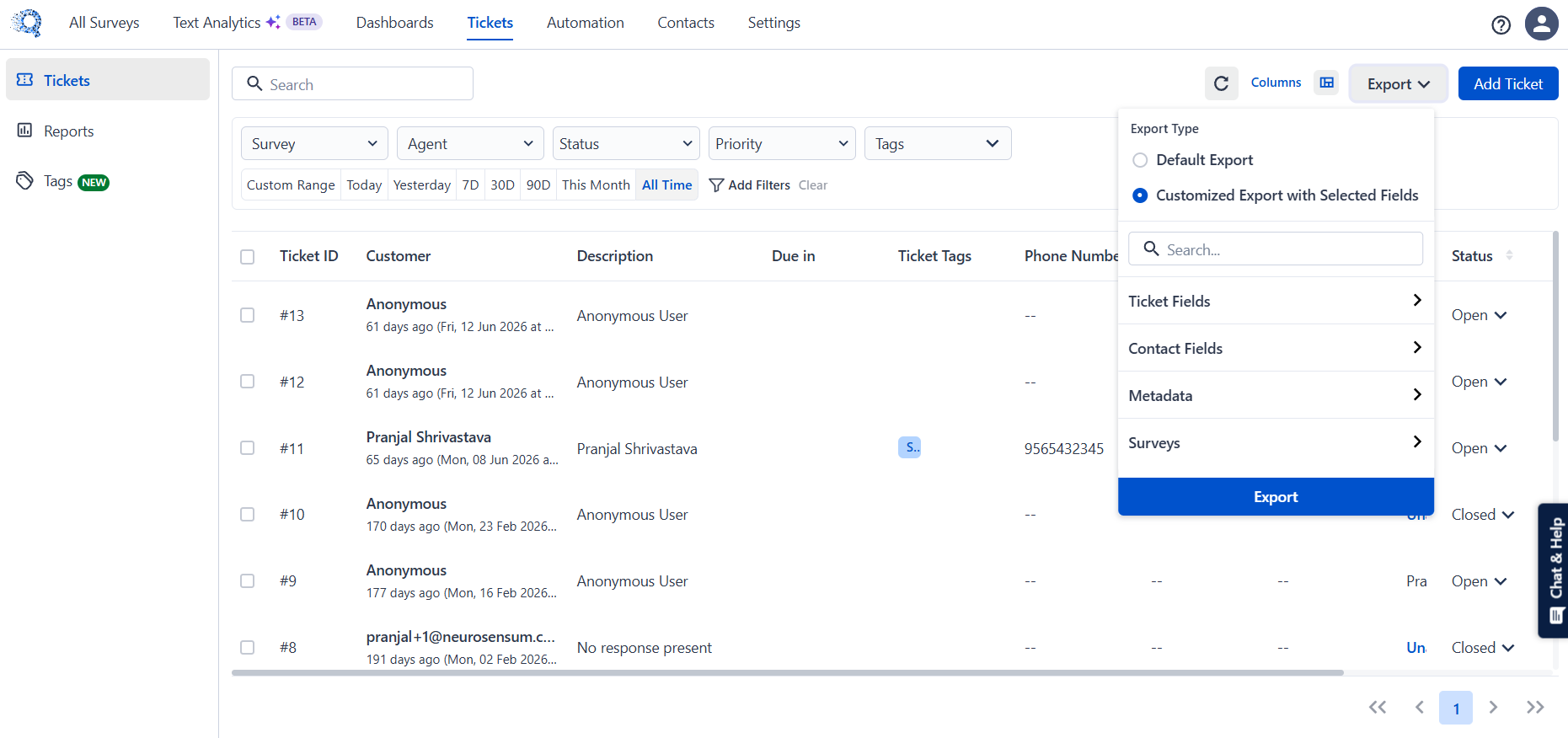
Task: Open the Tags filter dropdown
Action: (x=938, y=143)
